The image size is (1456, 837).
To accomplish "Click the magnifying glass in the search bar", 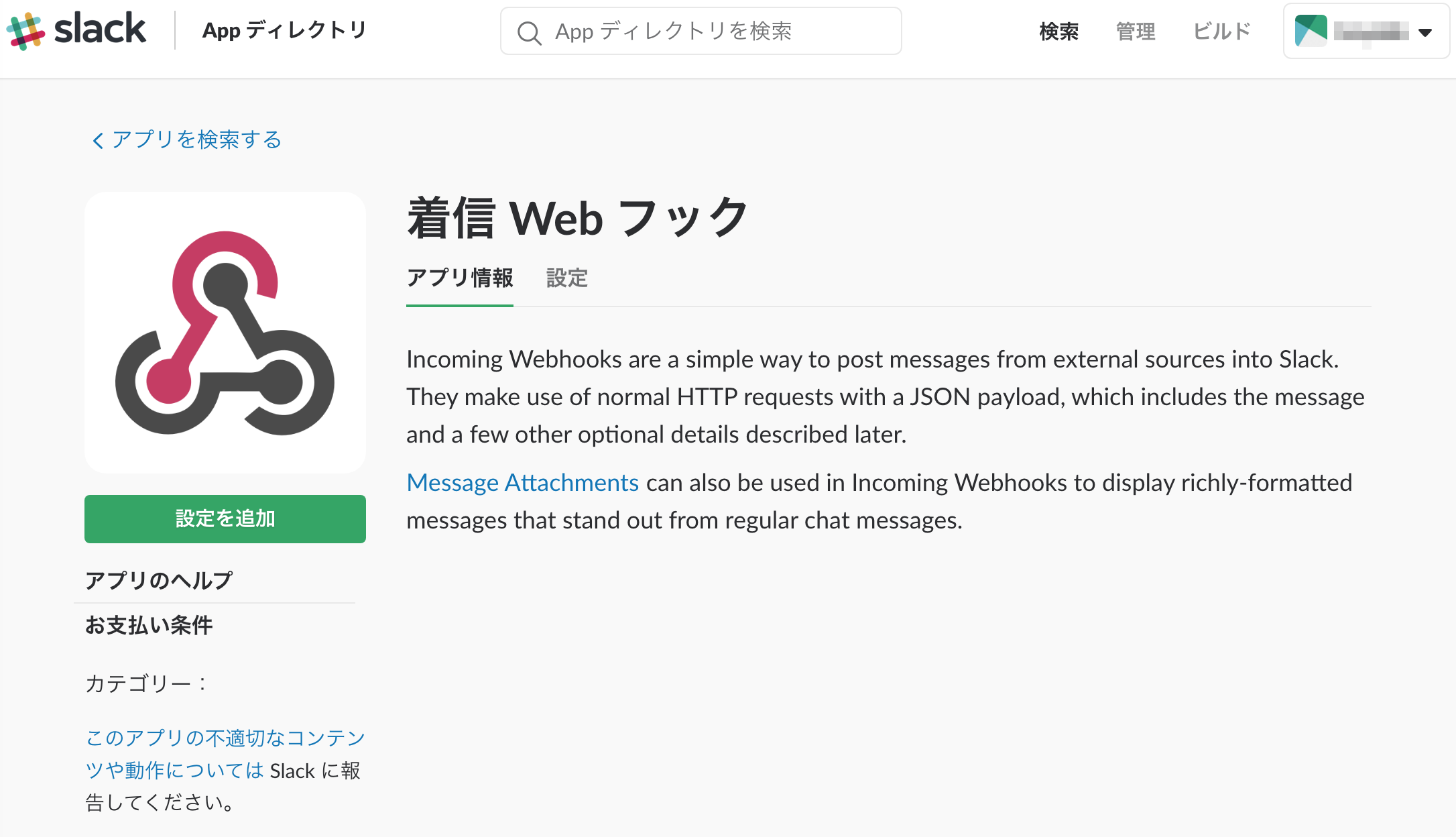I will click(530, 31).
